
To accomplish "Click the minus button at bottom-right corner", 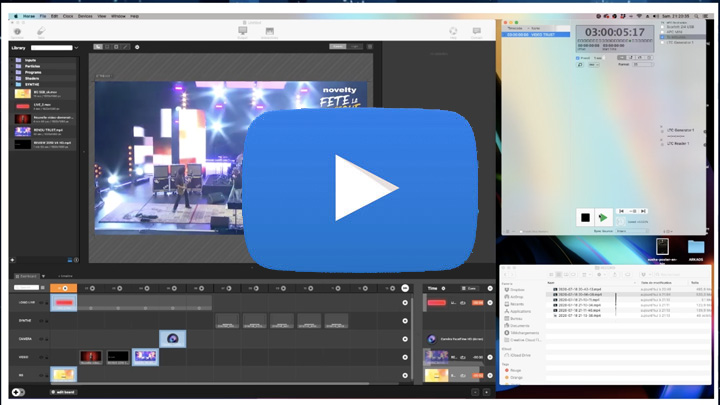I will [475, 392].
